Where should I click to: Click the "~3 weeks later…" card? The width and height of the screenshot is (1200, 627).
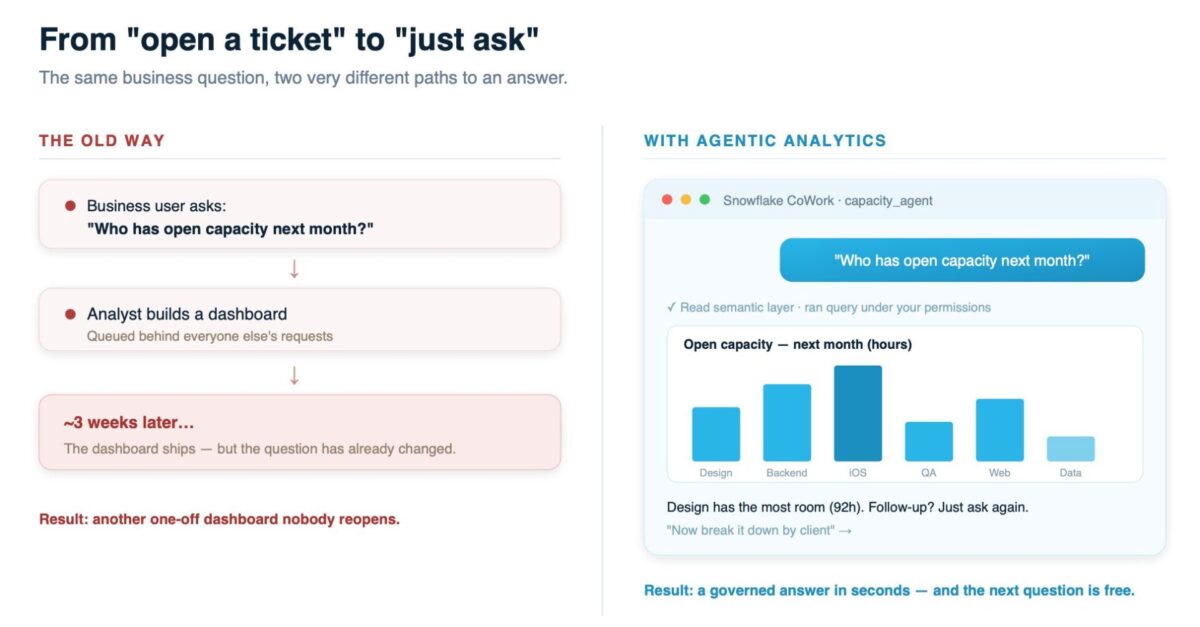(300, 432)
